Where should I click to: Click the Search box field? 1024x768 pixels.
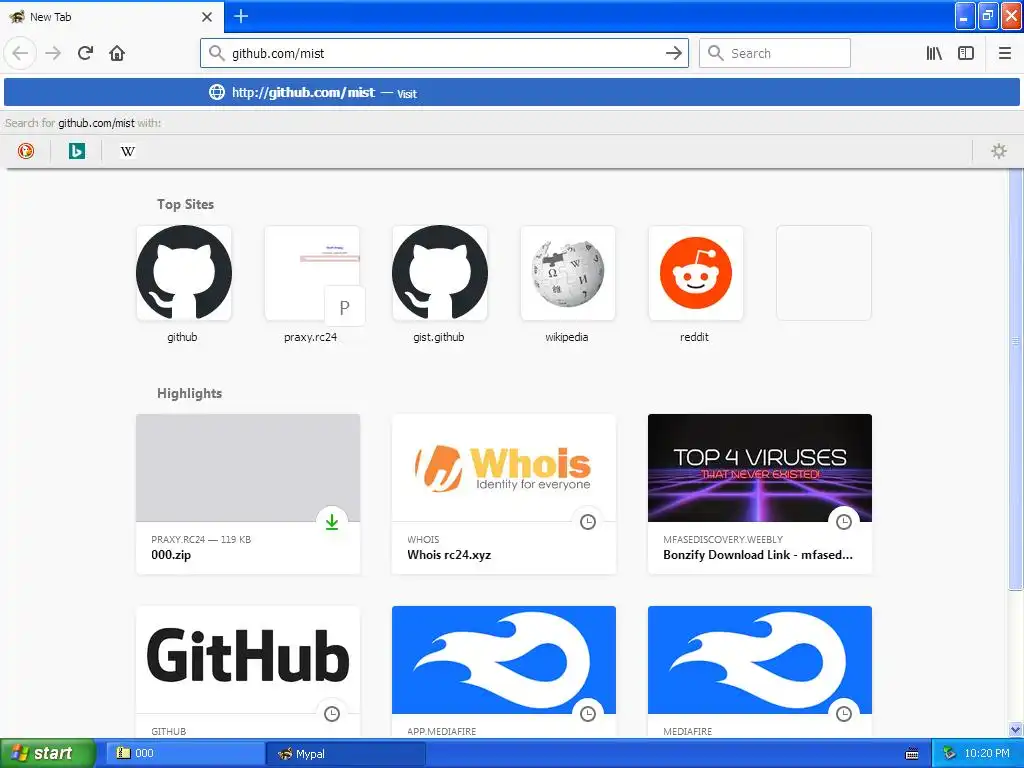[x=775, y=53]
